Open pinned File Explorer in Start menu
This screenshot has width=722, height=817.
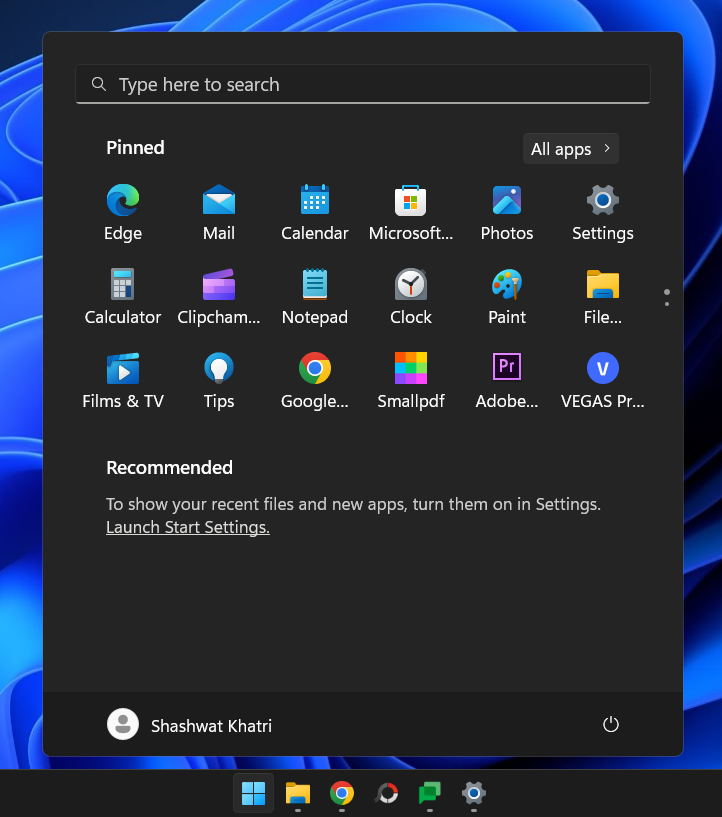(603, 296)
